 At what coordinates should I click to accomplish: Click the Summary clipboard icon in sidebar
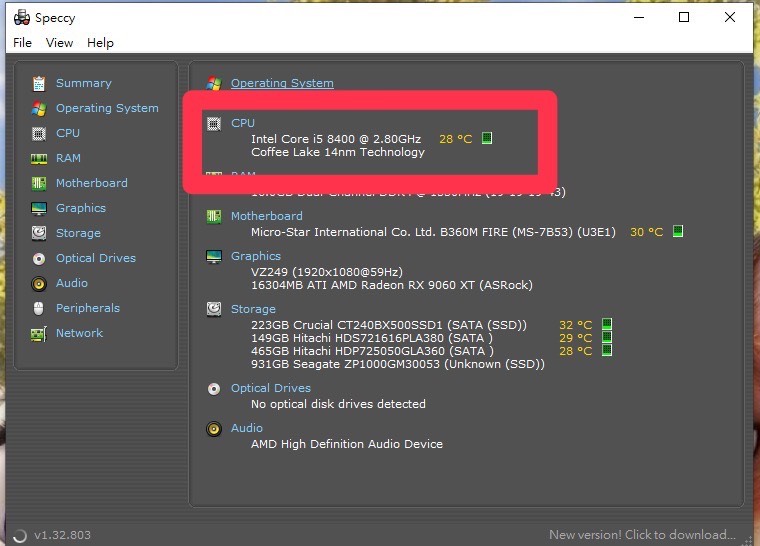coord(39,83)
